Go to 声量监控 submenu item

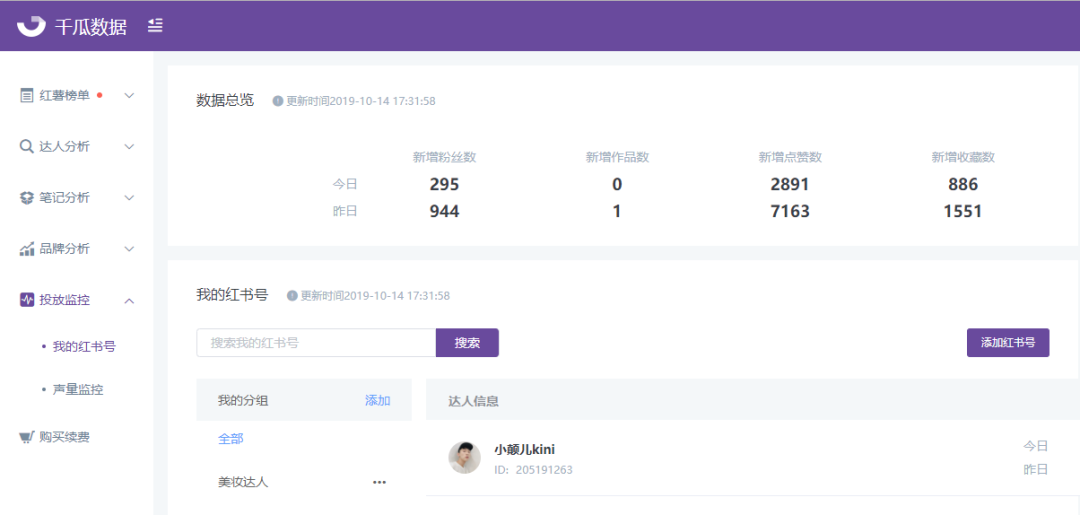[x=78, y=390]
